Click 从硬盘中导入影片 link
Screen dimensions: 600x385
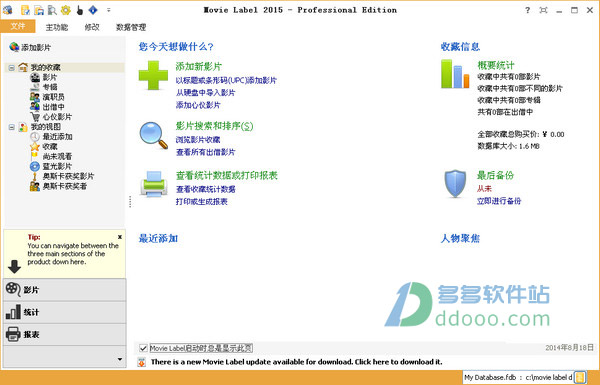pos(205,93)
